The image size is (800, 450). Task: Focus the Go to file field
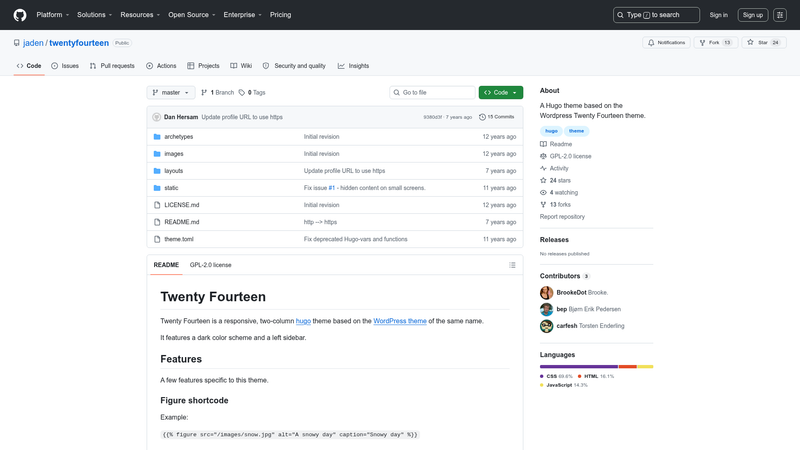click(432, 92)
